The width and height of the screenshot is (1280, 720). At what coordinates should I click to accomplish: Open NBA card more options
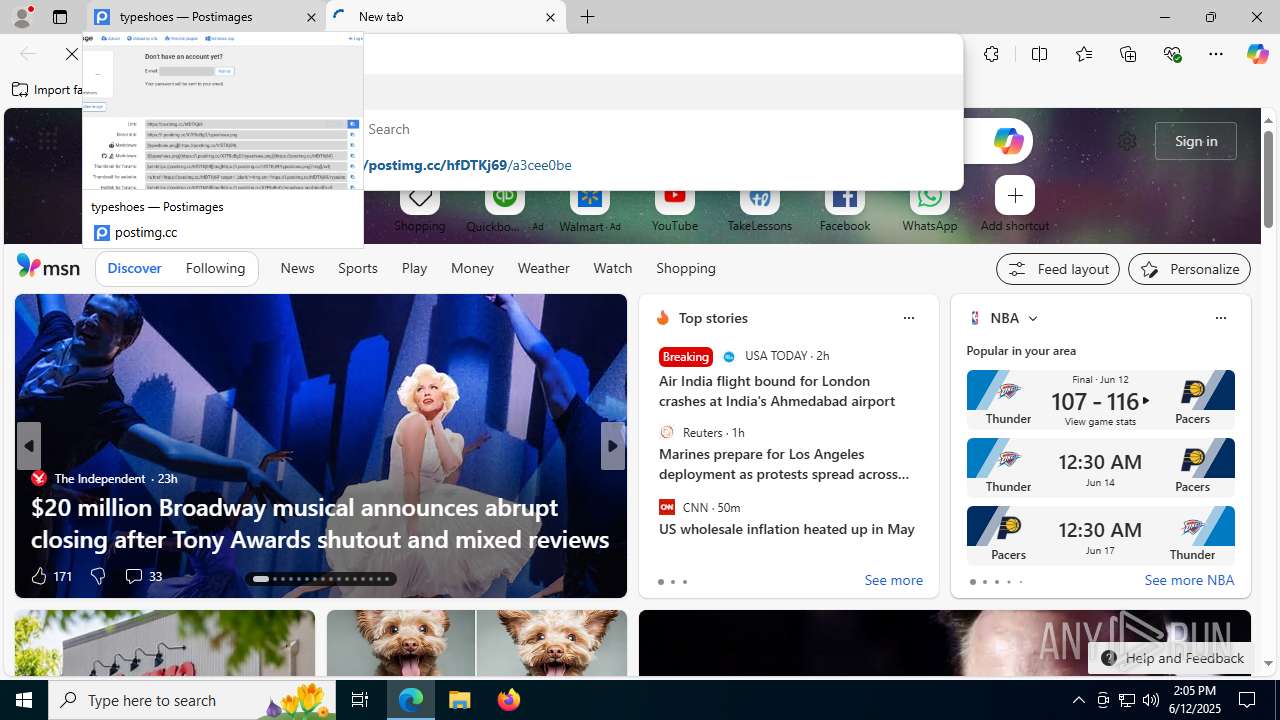1220,318
